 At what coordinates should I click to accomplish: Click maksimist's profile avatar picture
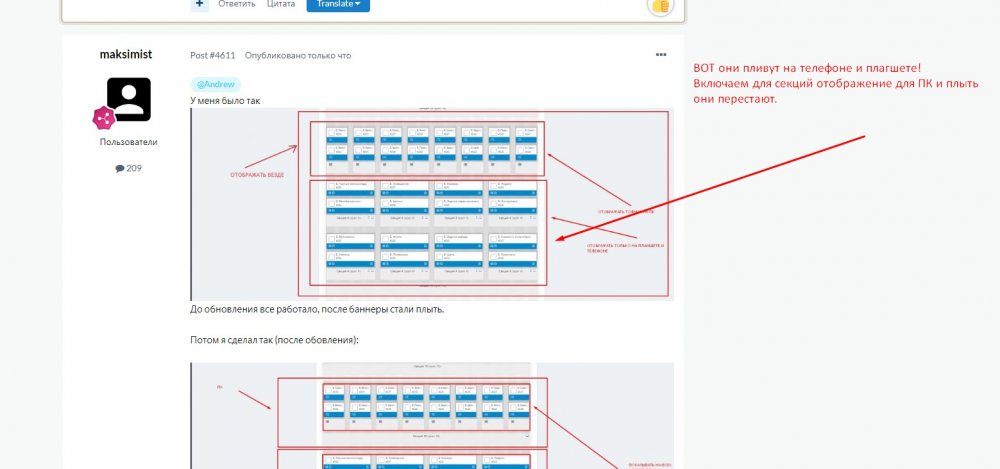click(128, 99)
